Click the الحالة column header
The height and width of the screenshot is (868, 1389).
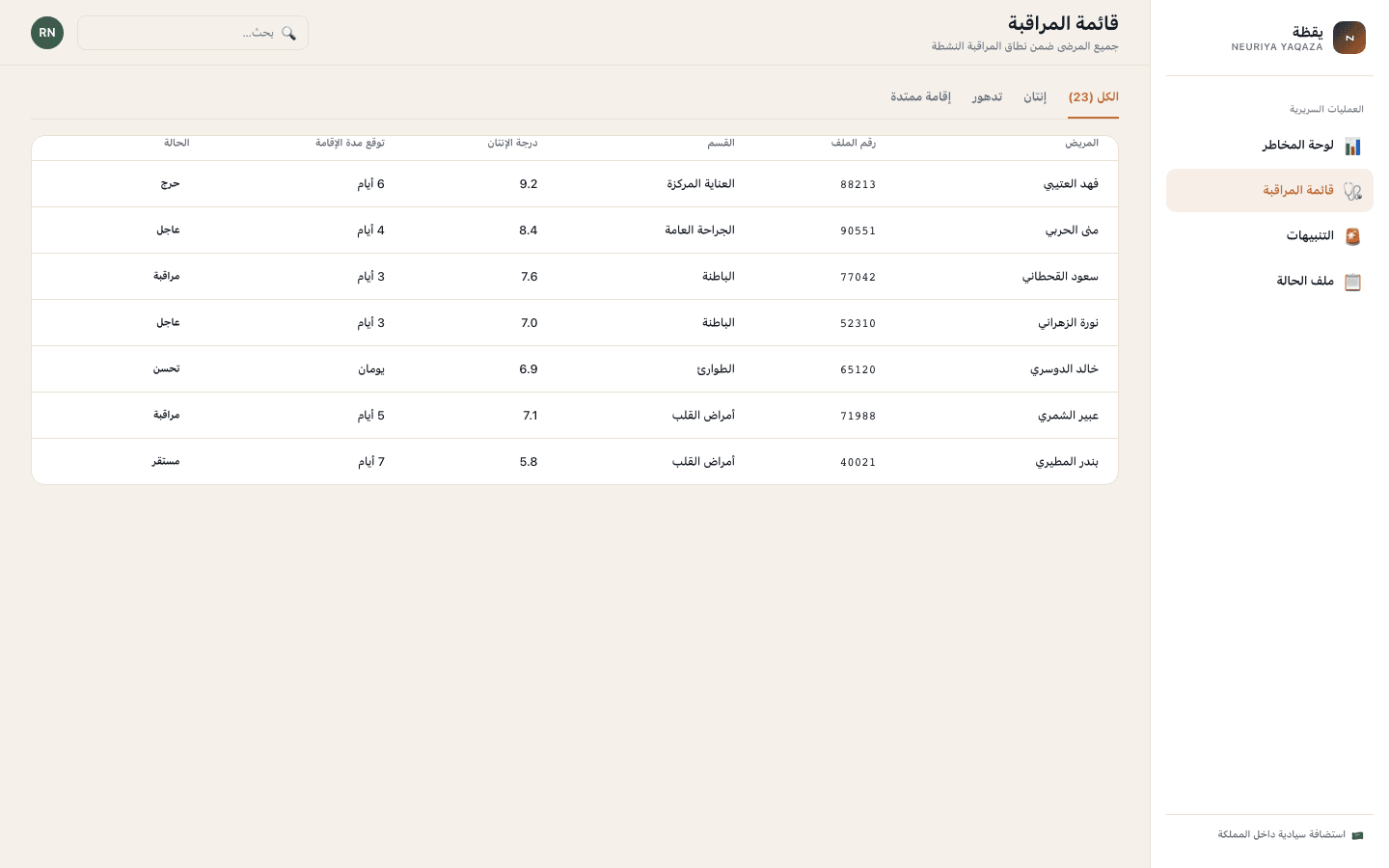[177, 143]
